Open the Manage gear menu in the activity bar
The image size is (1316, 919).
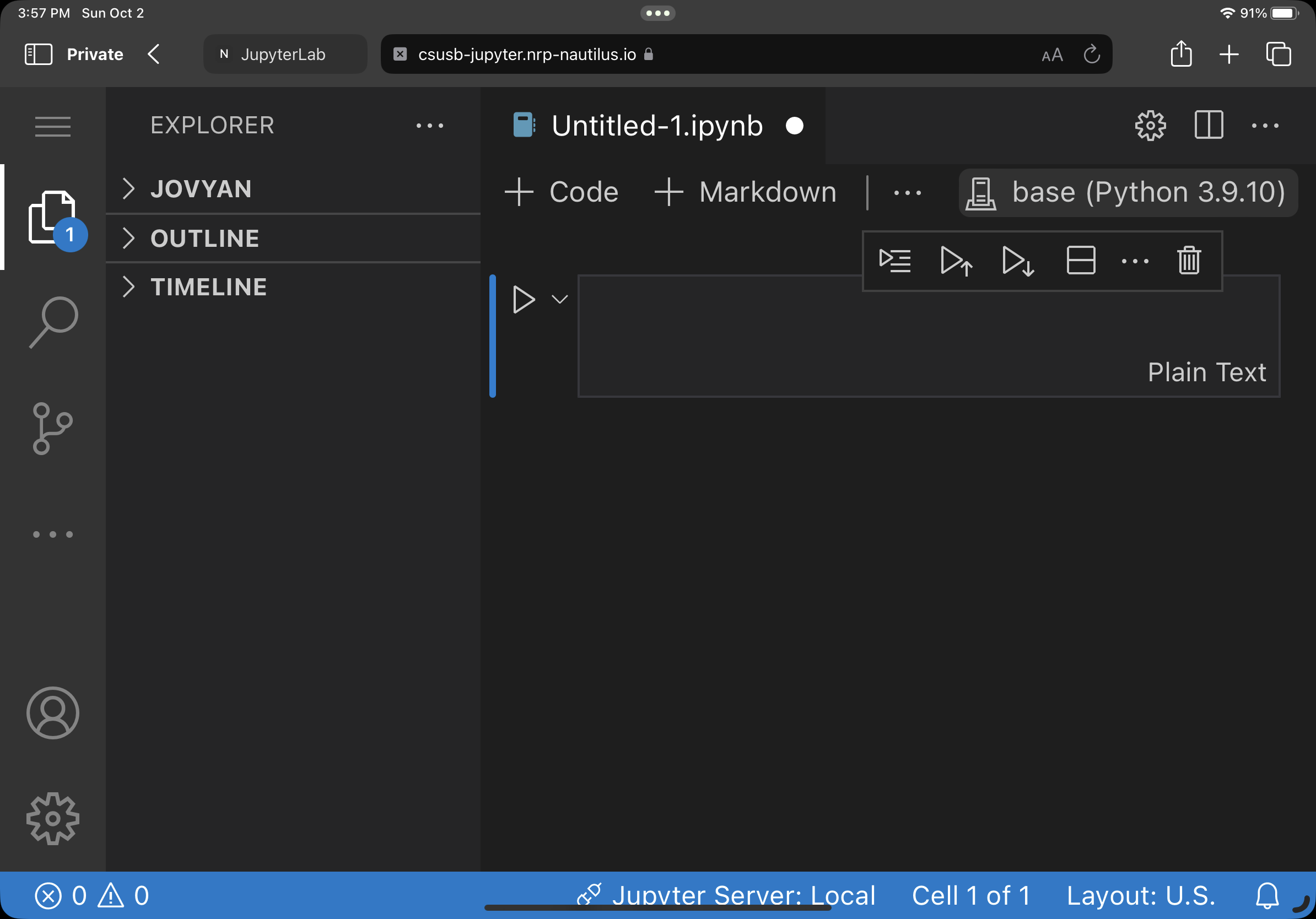click(x=53, y=818)
